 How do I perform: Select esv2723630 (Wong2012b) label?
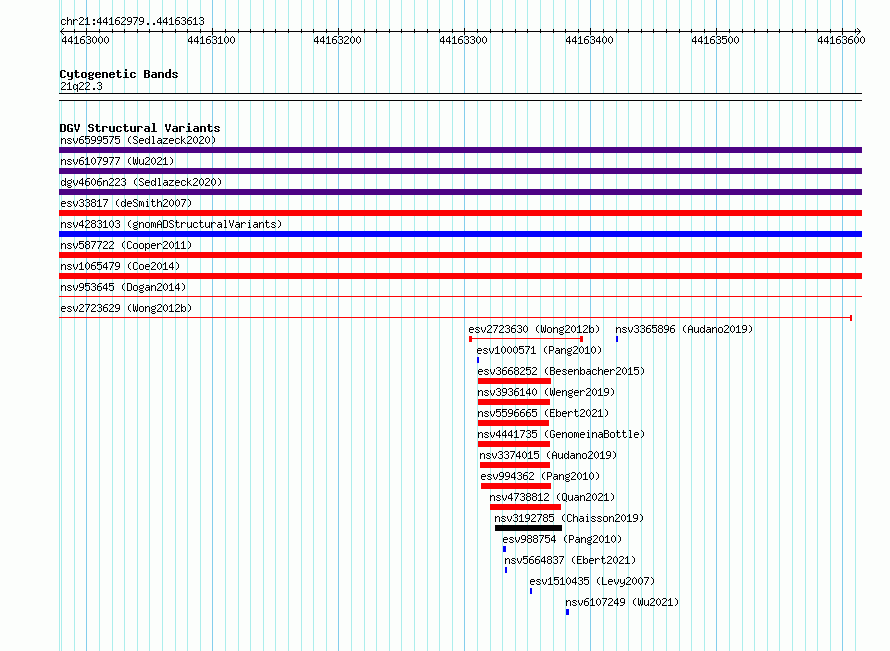click(x=534, y=329)
